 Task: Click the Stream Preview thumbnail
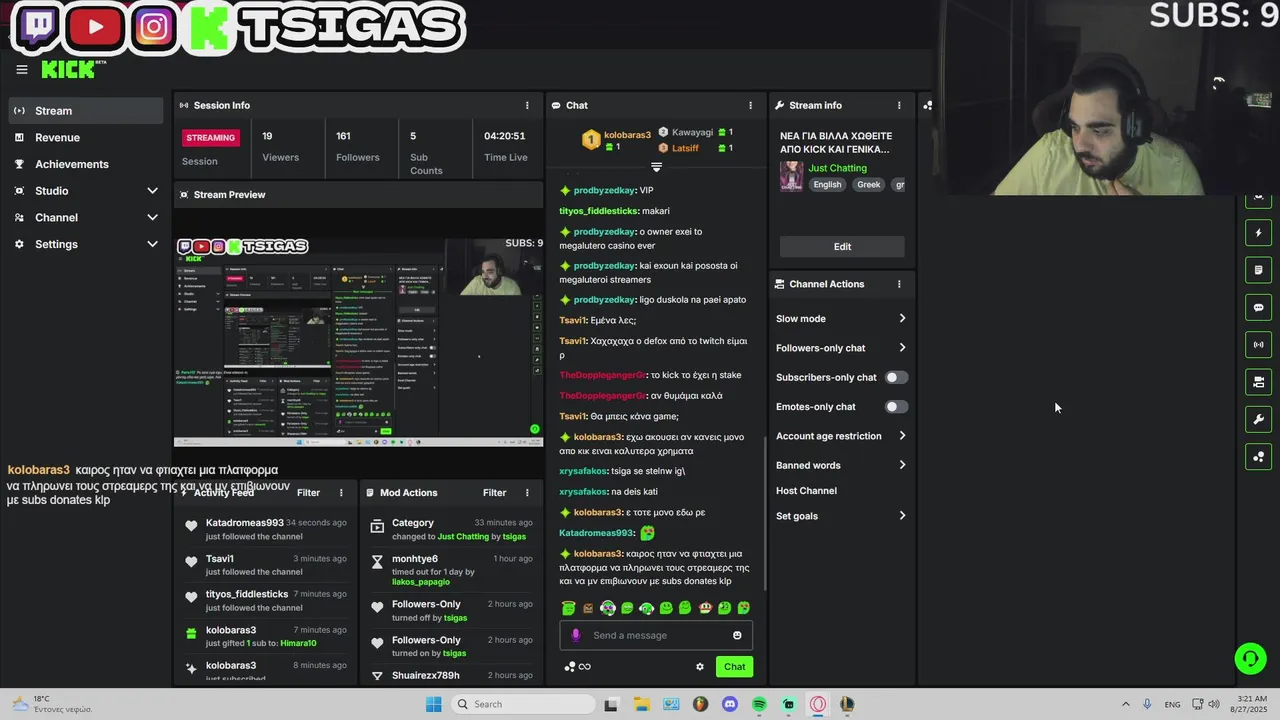[x=359, y=341]
